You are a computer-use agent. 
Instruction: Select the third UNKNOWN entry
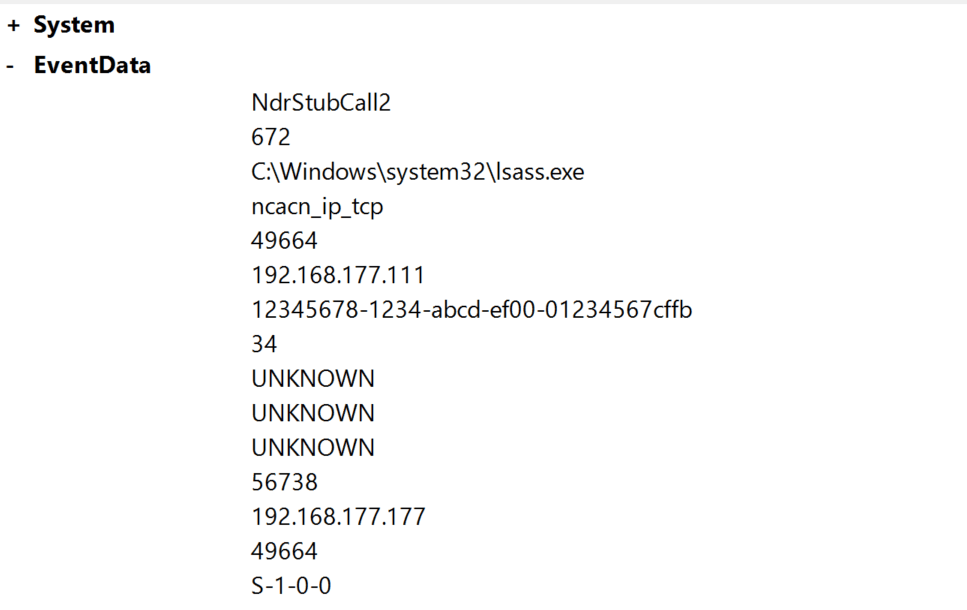pyautogui.click(x=313, y=448)
